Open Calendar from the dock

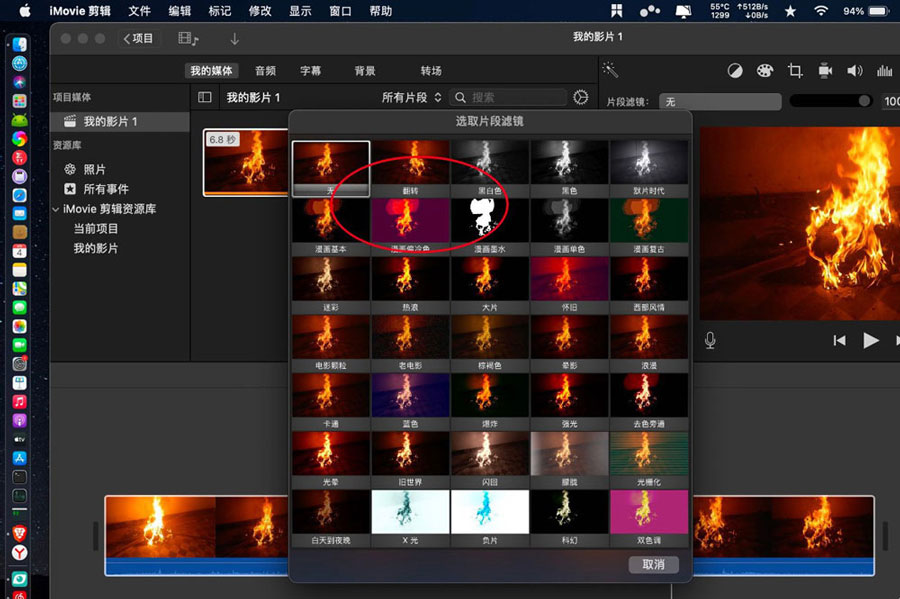pos(20,251)
